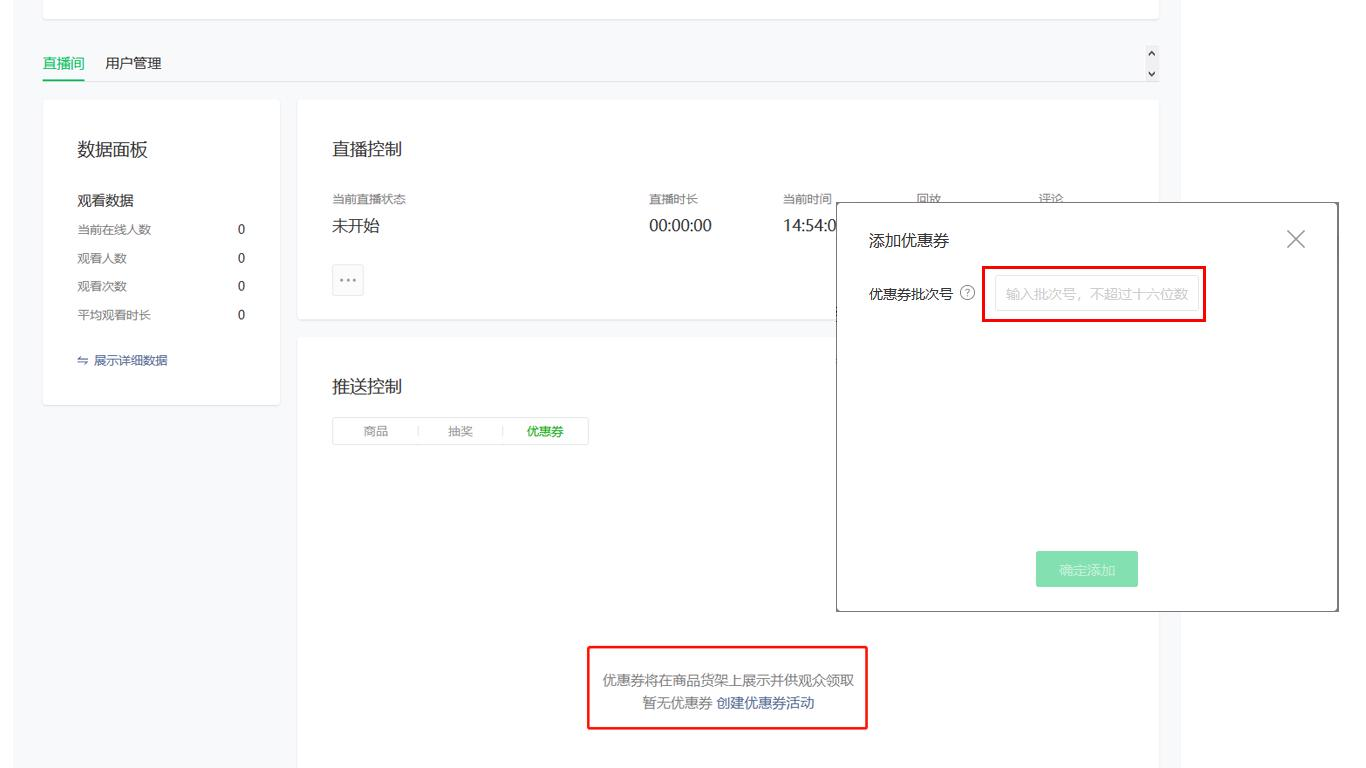The image size is (1366, 768).
Task: Click the swap arrows icon before 展示详细数据
Action: 83,361
